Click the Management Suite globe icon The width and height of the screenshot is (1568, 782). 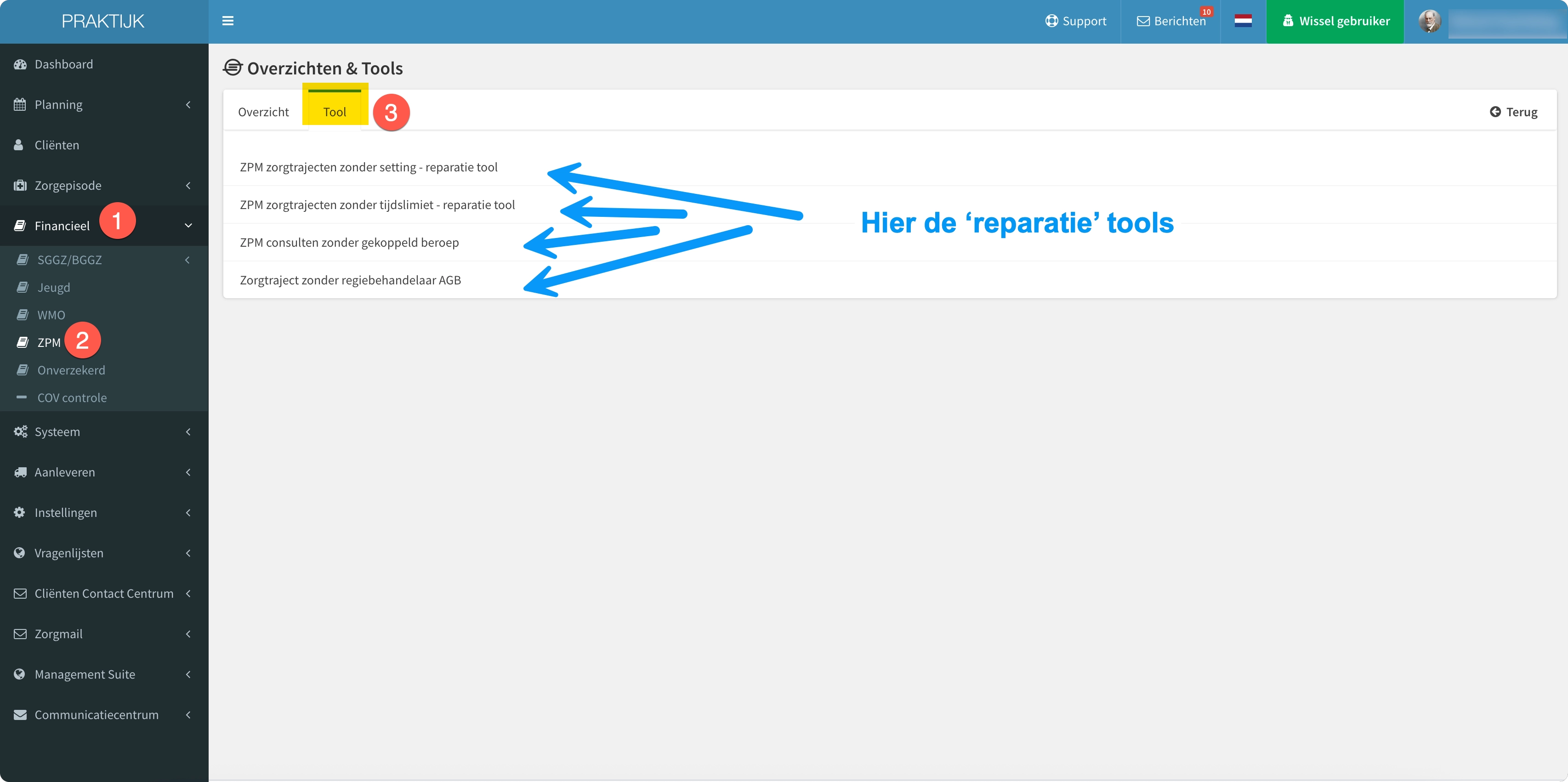(19, 674)
